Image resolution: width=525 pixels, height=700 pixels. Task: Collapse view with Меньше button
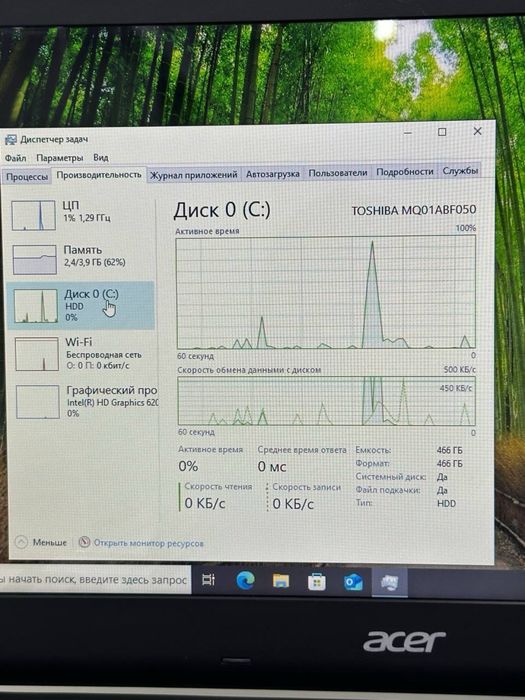pyautogui.click(x=41, y=542)
